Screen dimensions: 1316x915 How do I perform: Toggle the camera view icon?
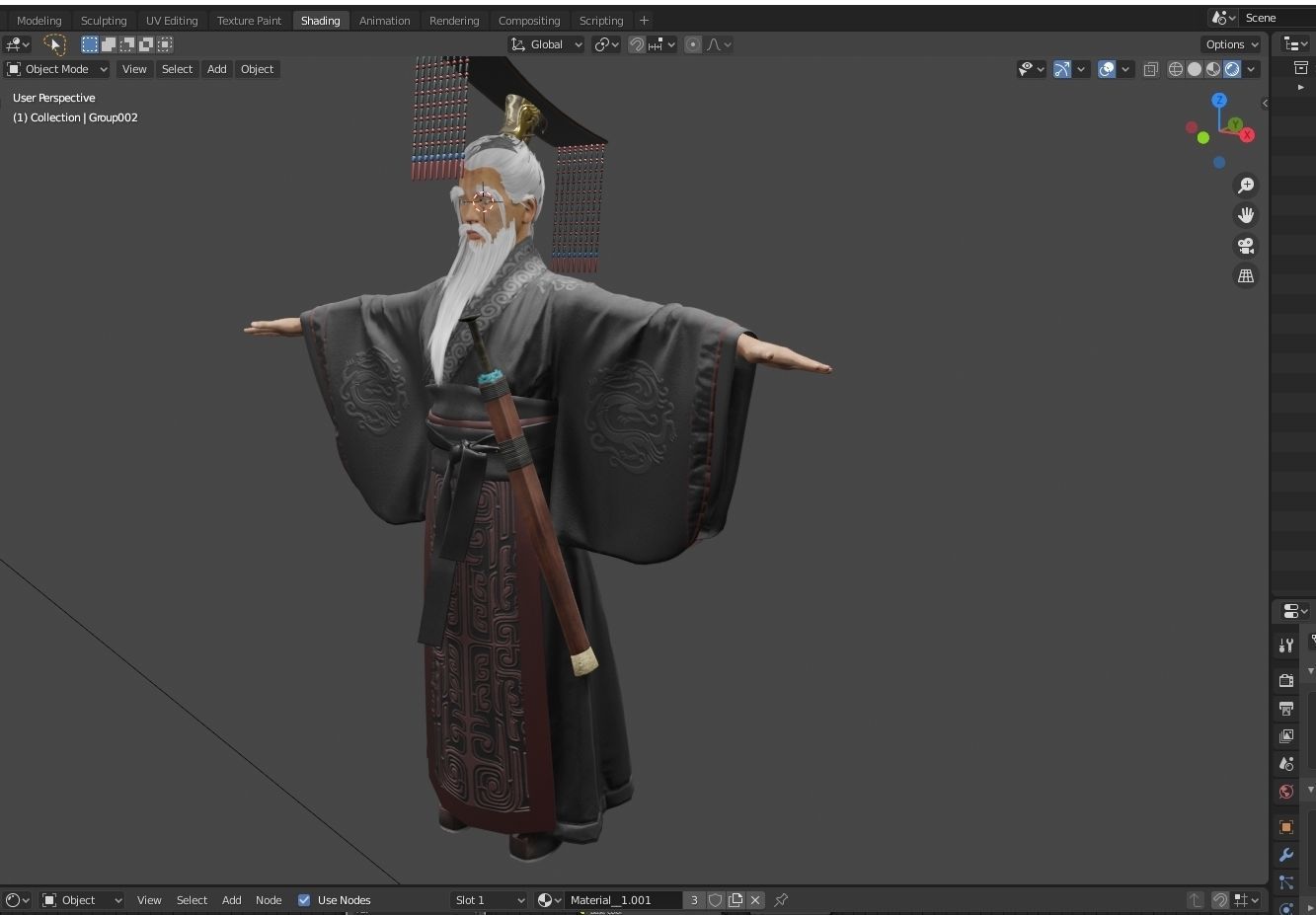[1246, 246]
